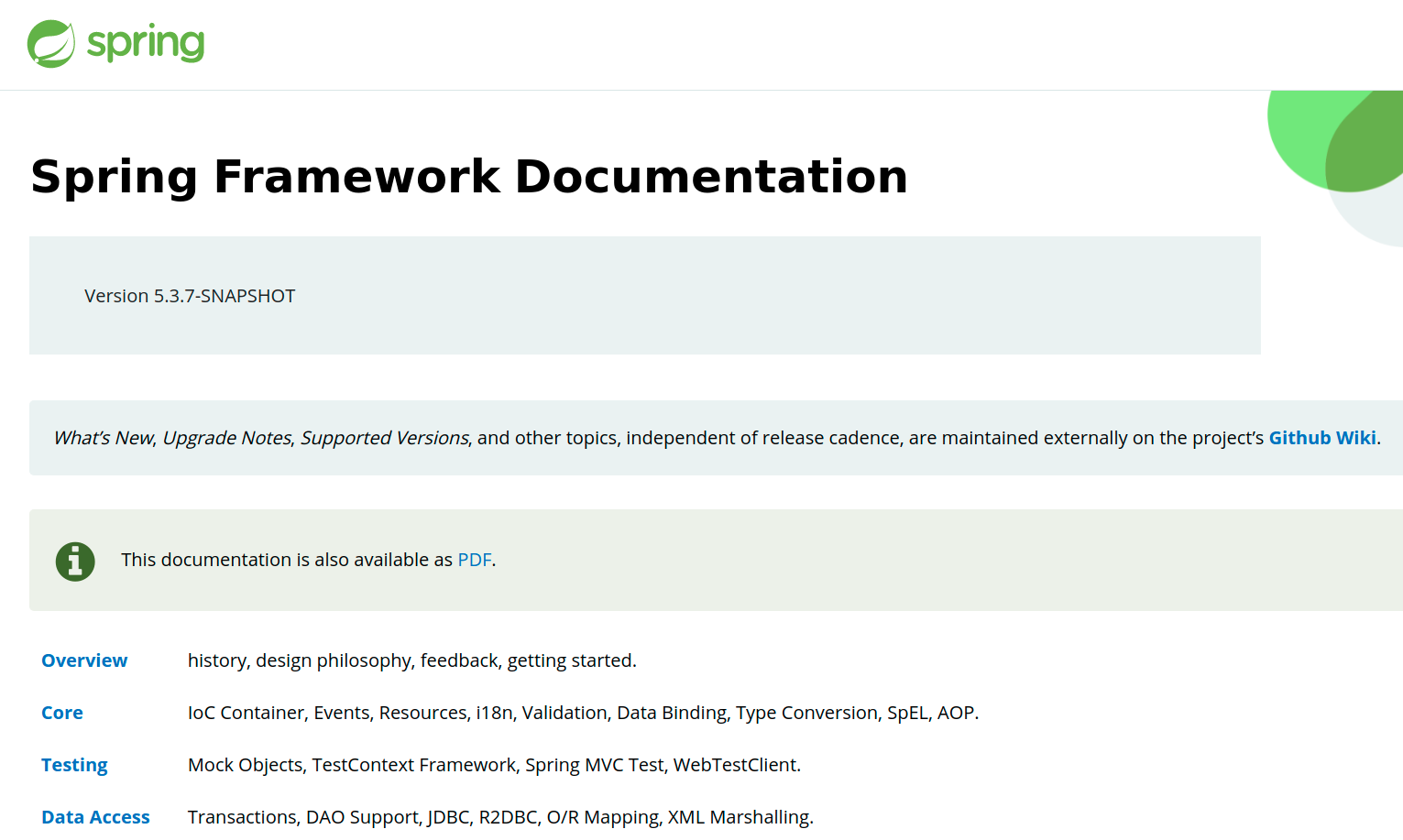
Task: Click 'This documentation is also available as' text
Action: [x=287, y=560]
